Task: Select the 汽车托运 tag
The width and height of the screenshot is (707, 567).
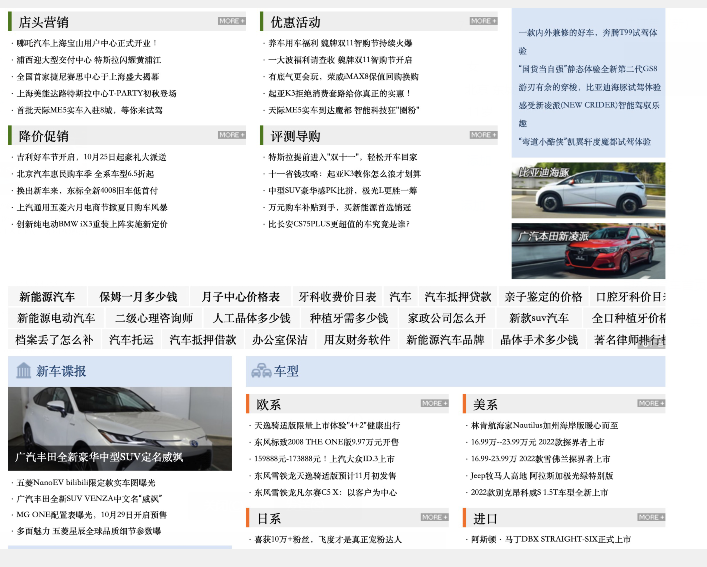Action: [131, 339]
